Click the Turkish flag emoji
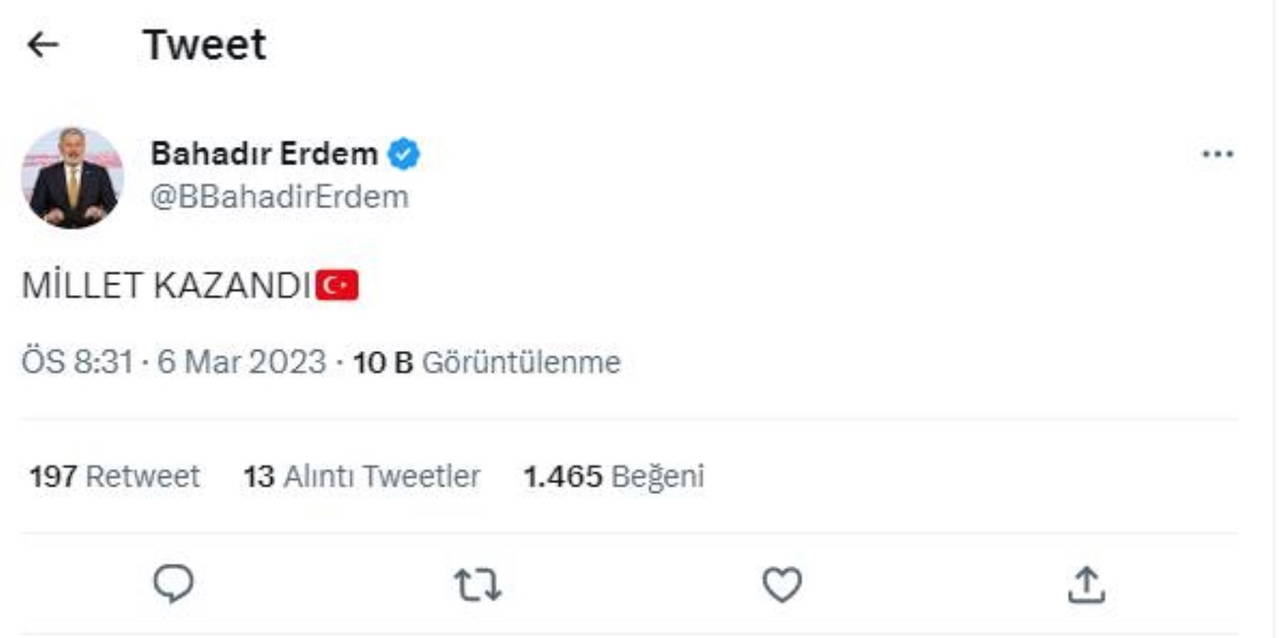Viewport: 1280px width, 638px height. click(x=337, y=287)
